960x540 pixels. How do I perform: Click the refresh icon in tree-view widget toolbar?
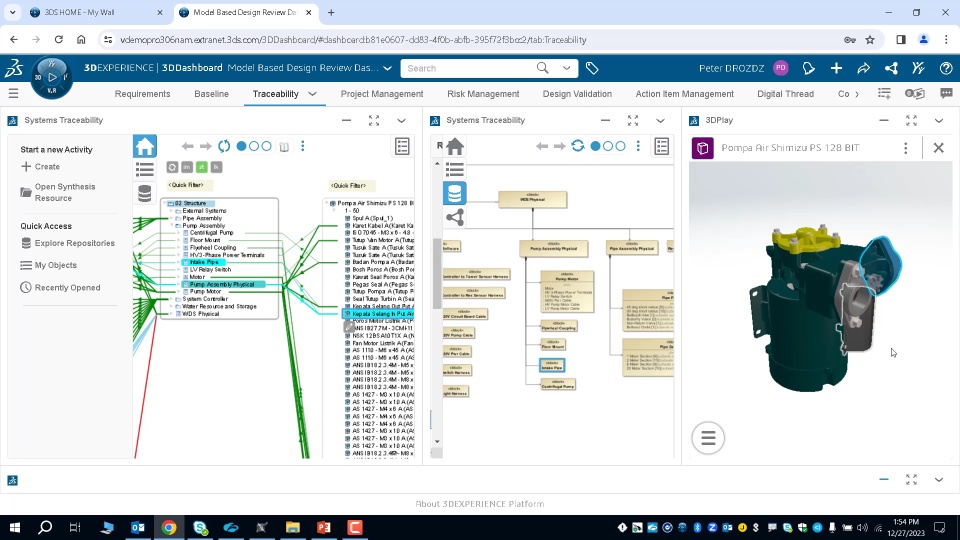(x=224, y=146)
